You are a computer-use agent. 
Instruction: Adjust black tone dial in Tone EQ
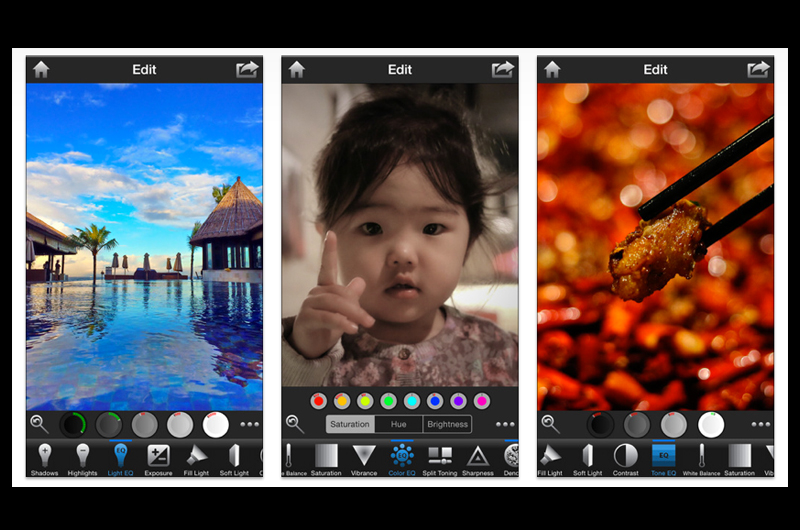coord(600,424)
